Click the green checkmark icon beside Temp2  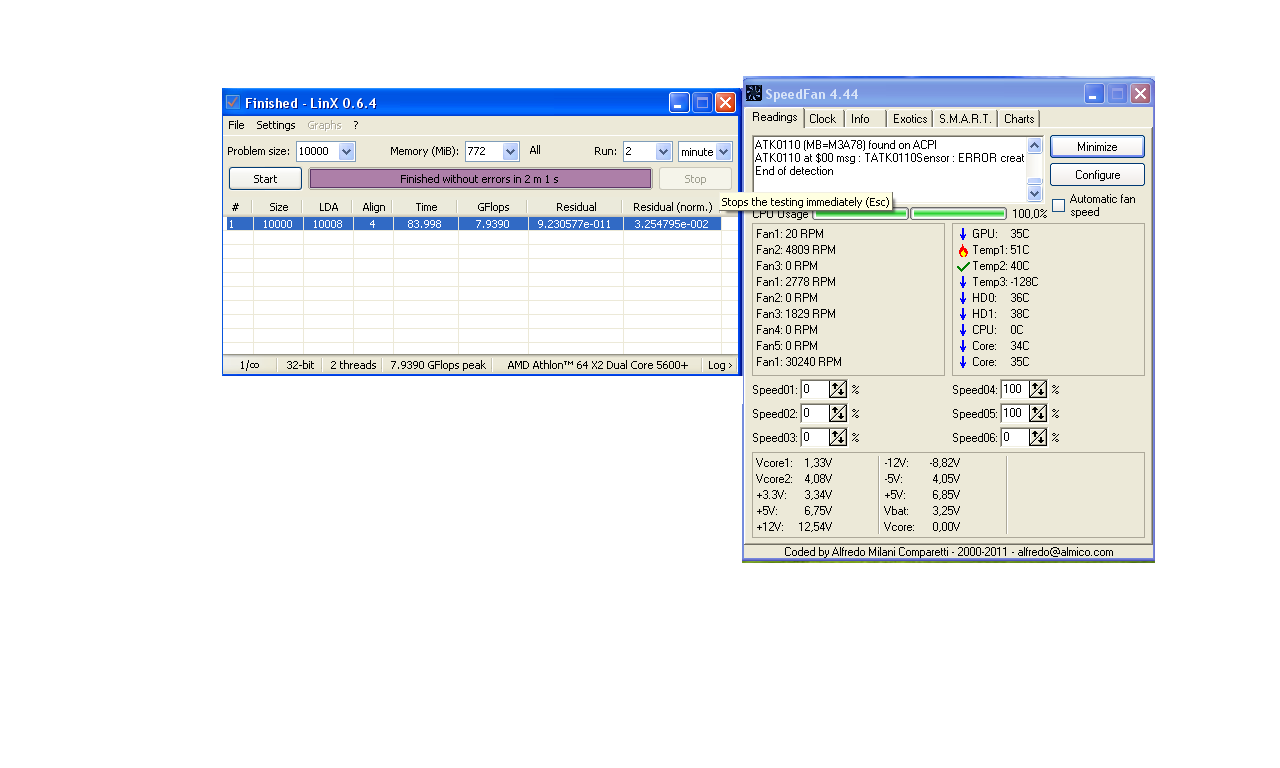coord(963,266)
